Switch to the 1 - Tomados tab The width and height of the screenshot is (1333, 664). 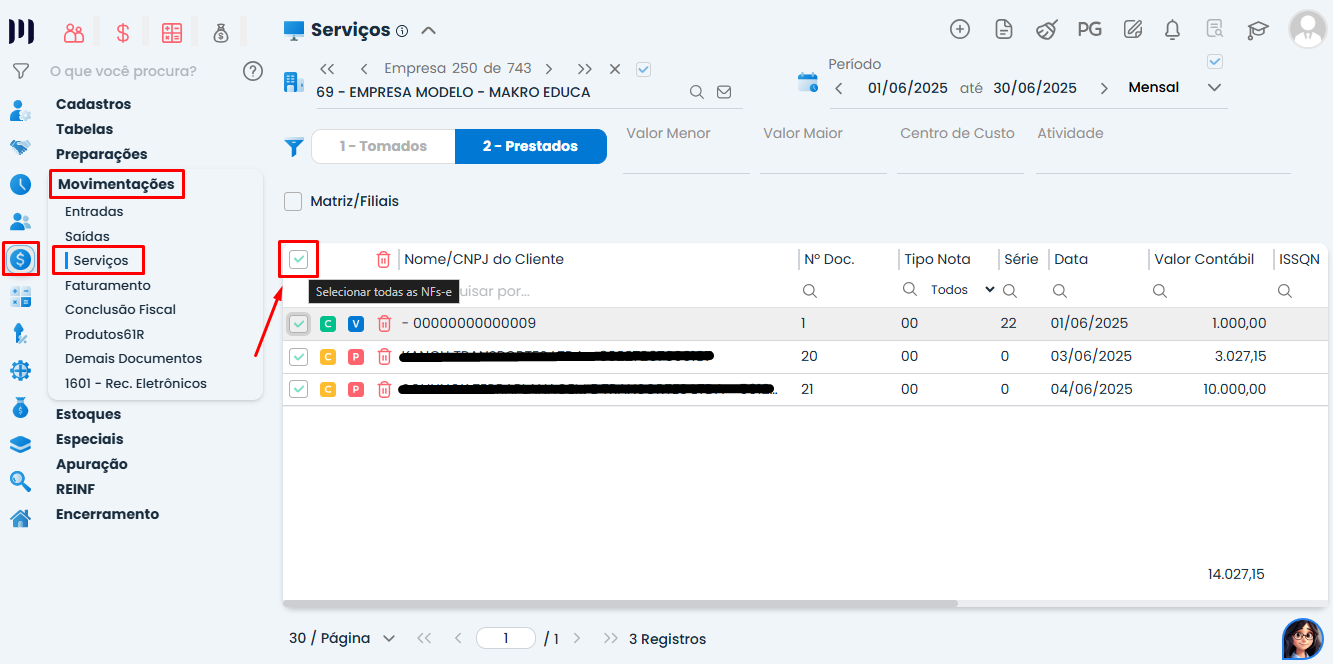click(x=383, y=147)
